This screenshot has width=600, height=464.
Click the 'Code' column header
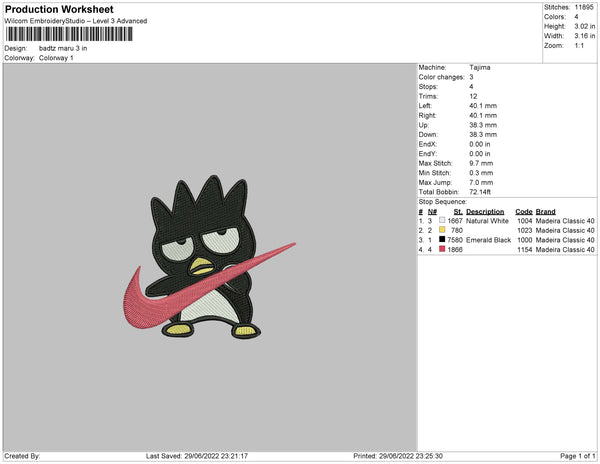click(x=524, y=212)
